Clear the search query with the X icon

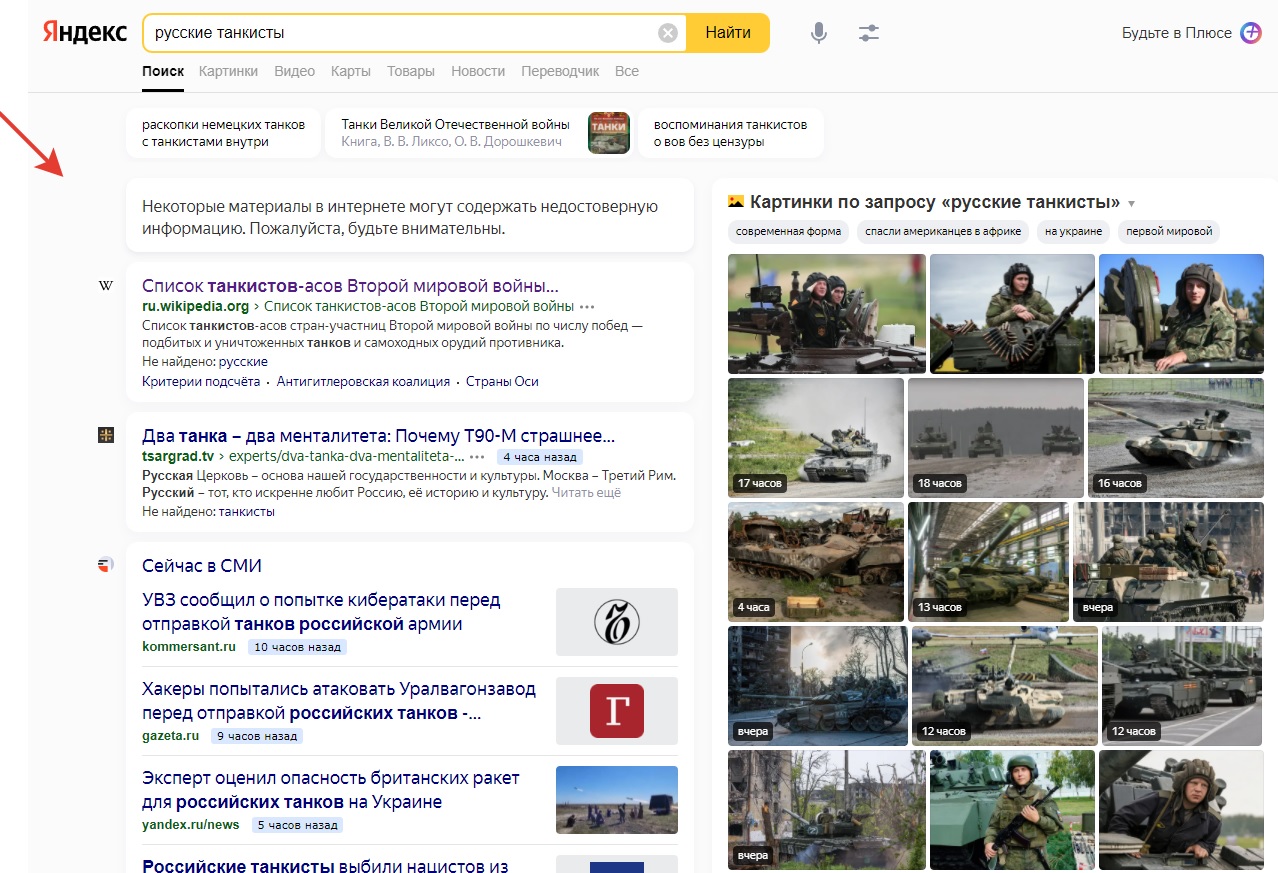(668, 33)
